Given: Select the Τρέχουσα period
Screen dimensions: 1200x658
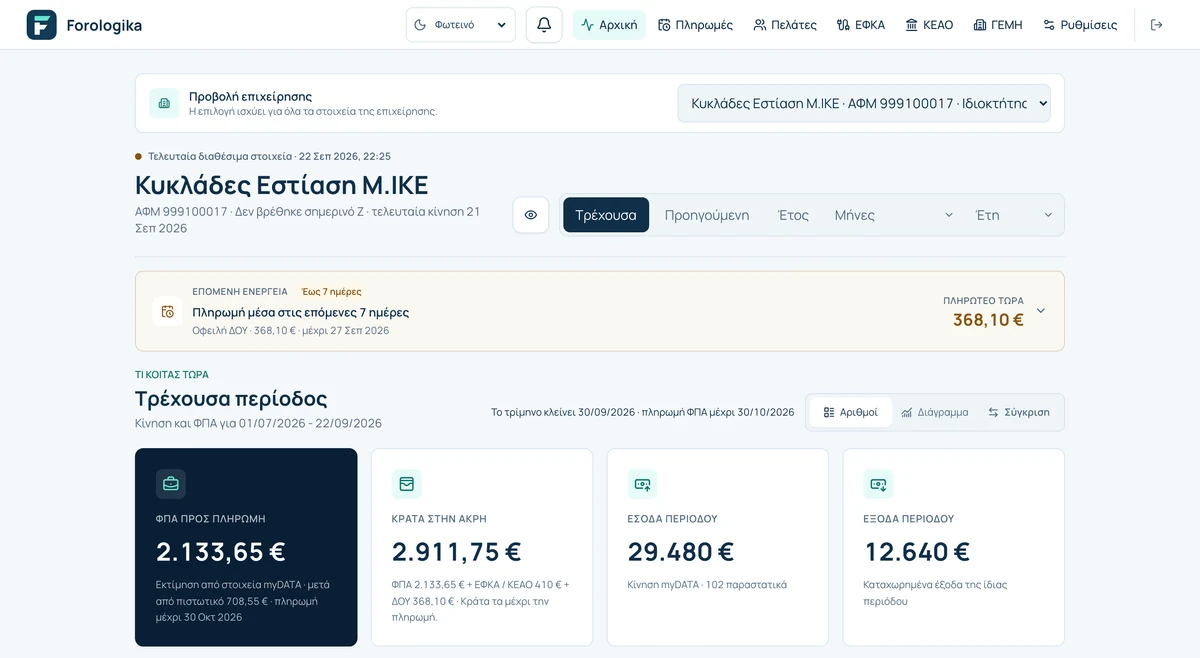Looking at the screenshot, I should click(x=606, y=215).
